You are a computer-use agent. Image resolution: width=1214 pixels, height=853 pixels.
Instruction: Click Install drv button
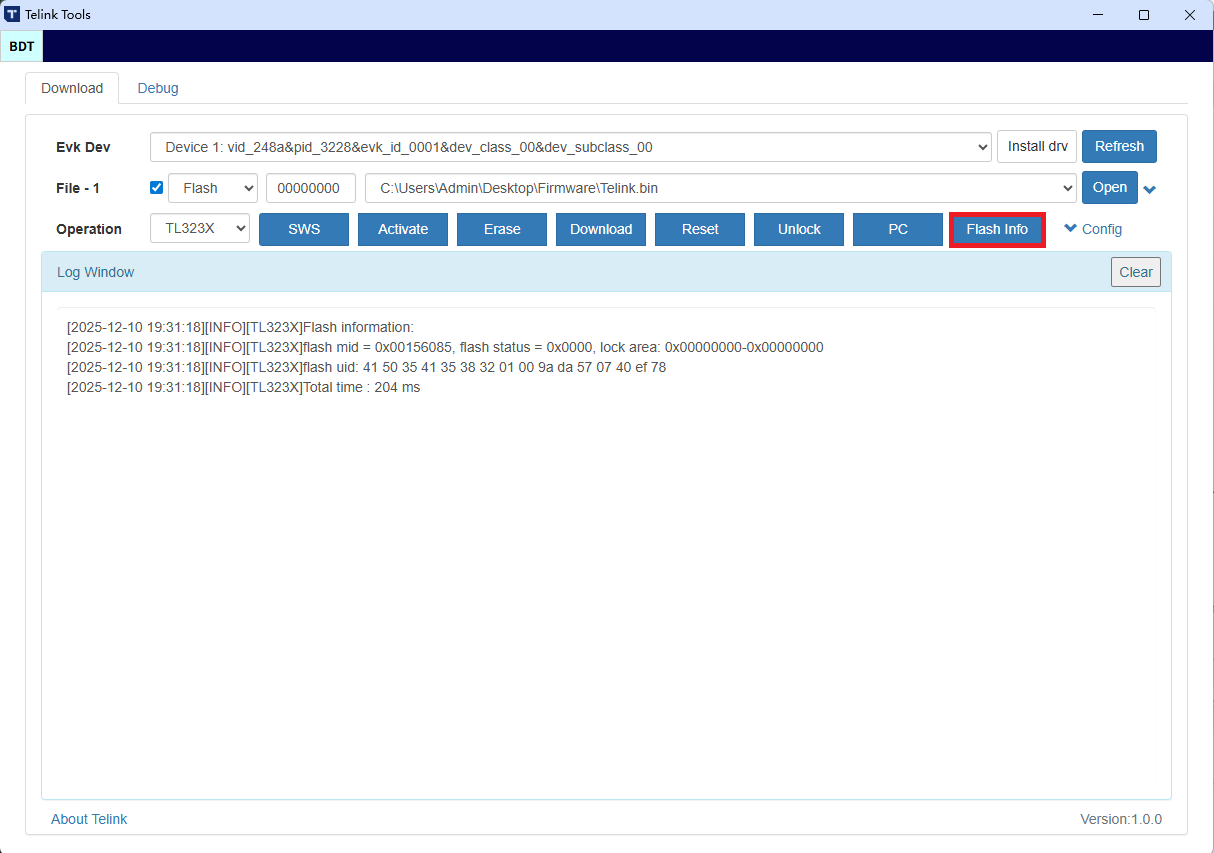(1037, 146)
